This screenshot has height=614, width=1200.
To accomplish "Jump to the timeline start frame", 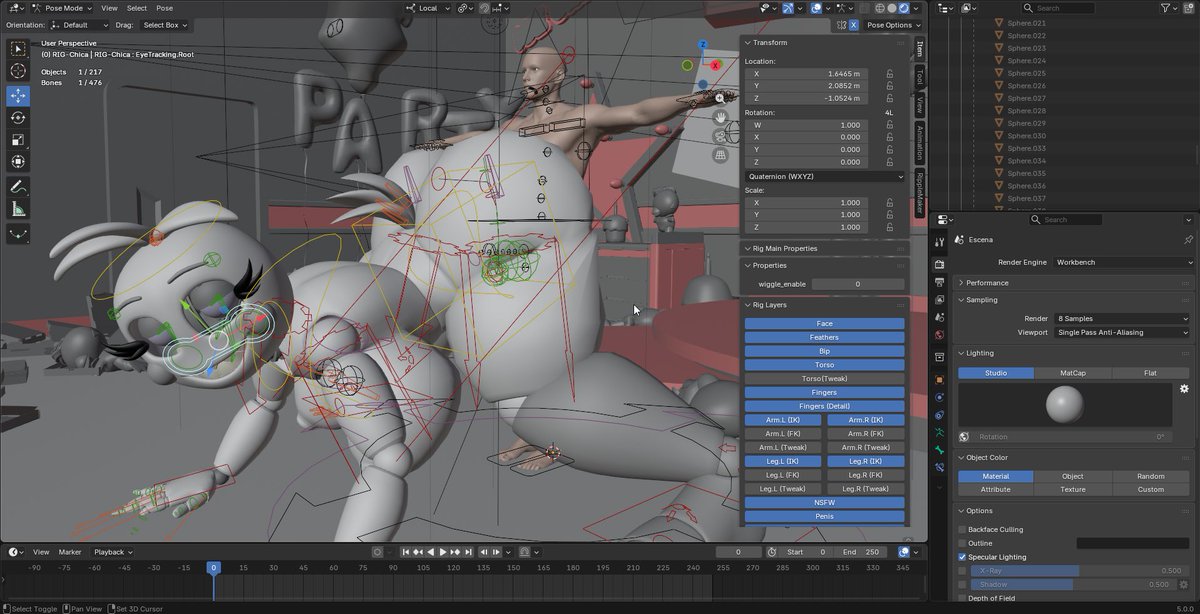I will point(406,552).
